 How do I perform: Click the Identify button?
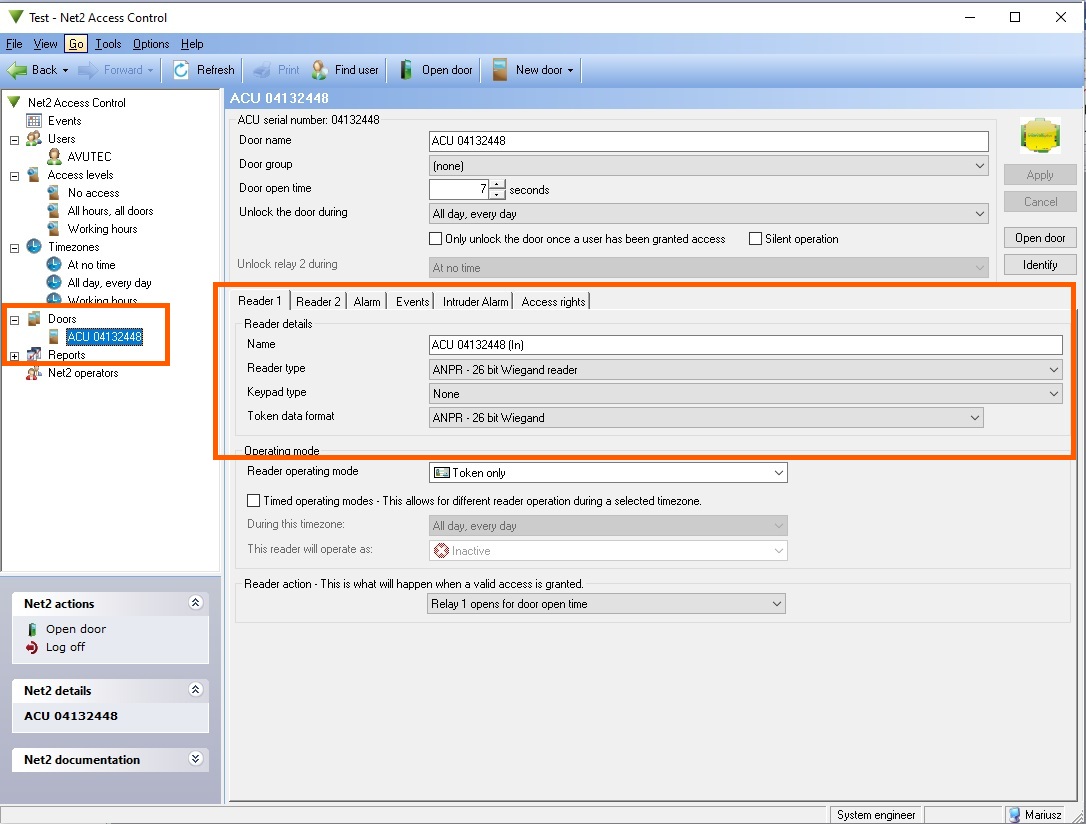click(x=1040, y=265)
